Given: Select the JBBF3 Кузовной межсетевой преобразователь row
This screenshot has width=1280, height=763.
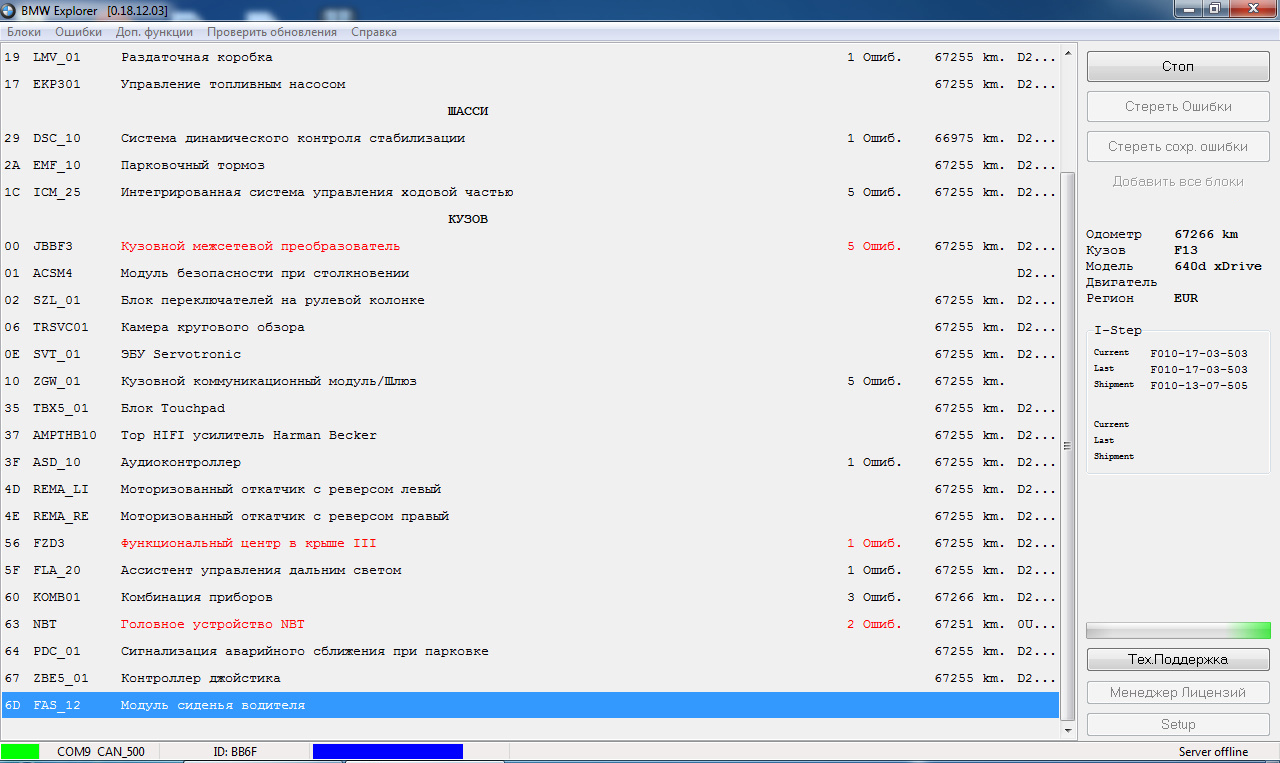Looking at the screenshot, I should (x=260, y=246).
